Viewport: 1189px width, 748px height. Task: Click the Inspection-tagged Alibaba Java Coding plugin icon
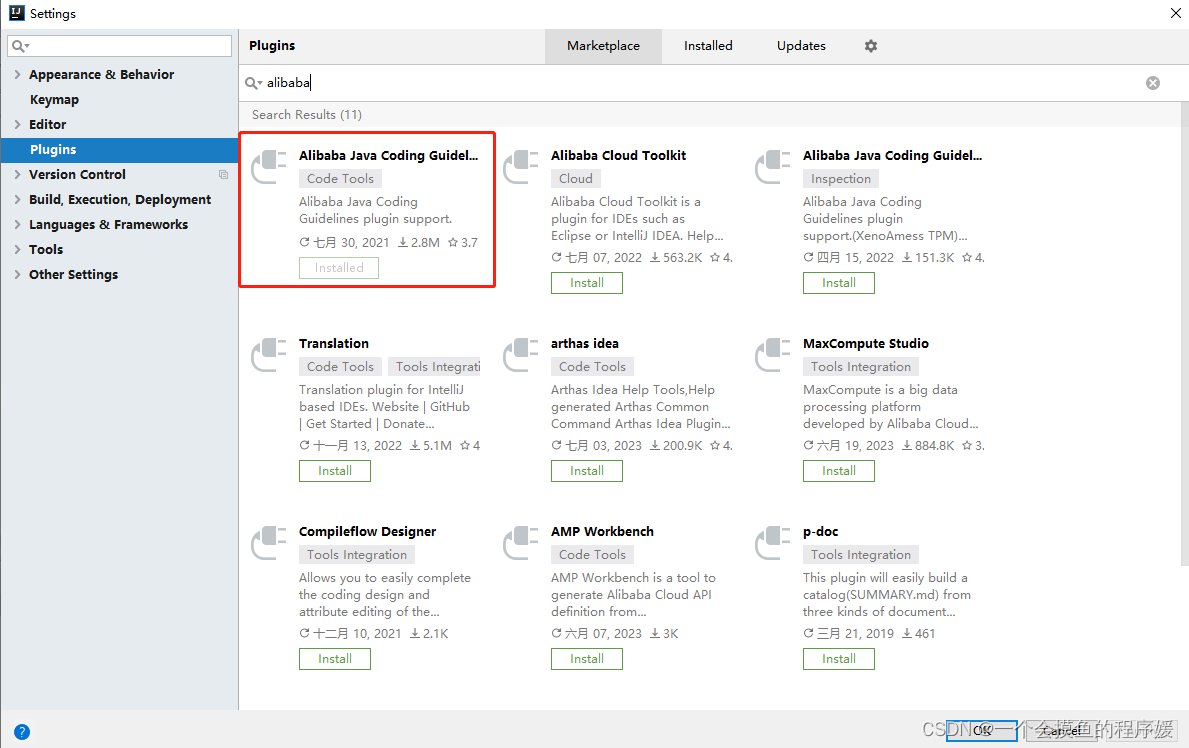click(773, 166)
